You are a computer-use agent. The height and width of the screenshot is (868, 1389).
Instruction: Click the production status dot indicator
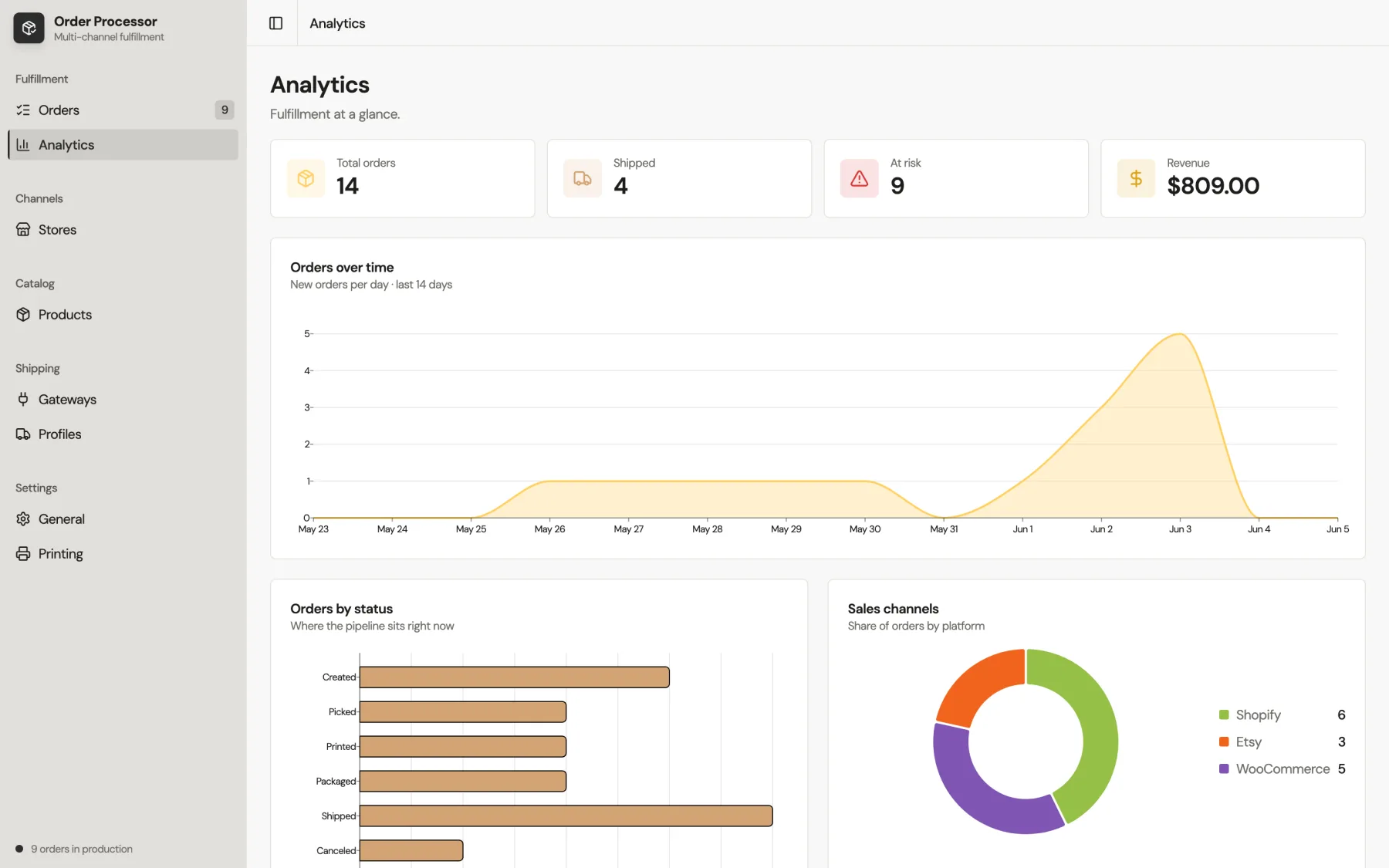(19, 849)
